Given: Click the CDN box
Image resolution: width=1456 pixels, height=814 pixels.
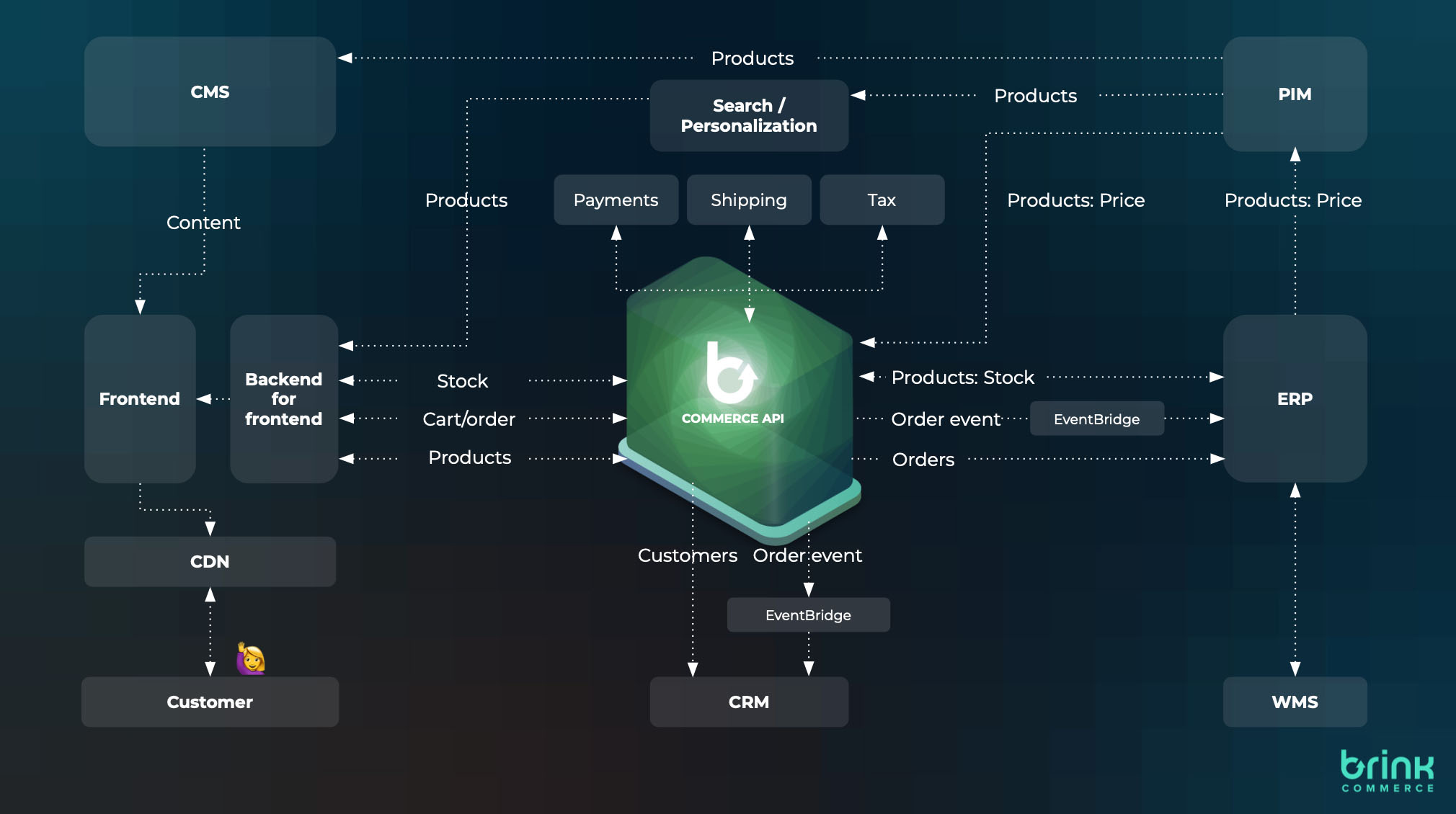Looking at the screenshot, I should [x=210, y=561].
